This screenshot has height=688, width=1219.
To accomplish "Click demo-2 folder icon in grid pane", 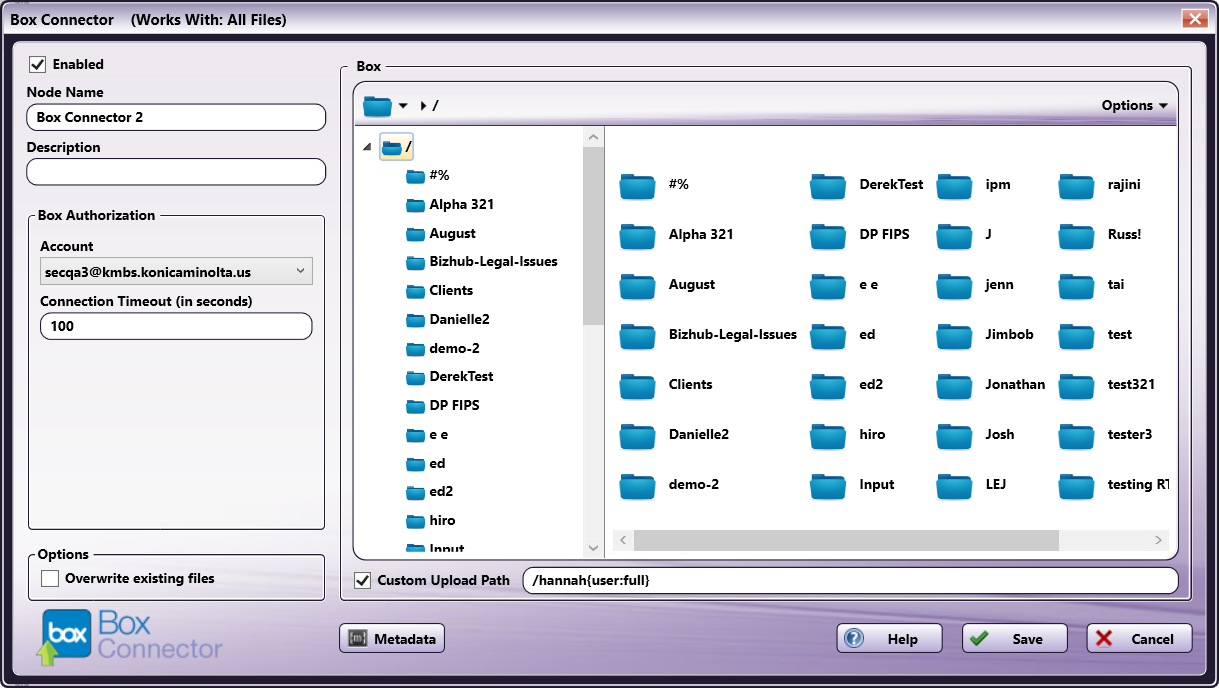I will tap(636, 485).
